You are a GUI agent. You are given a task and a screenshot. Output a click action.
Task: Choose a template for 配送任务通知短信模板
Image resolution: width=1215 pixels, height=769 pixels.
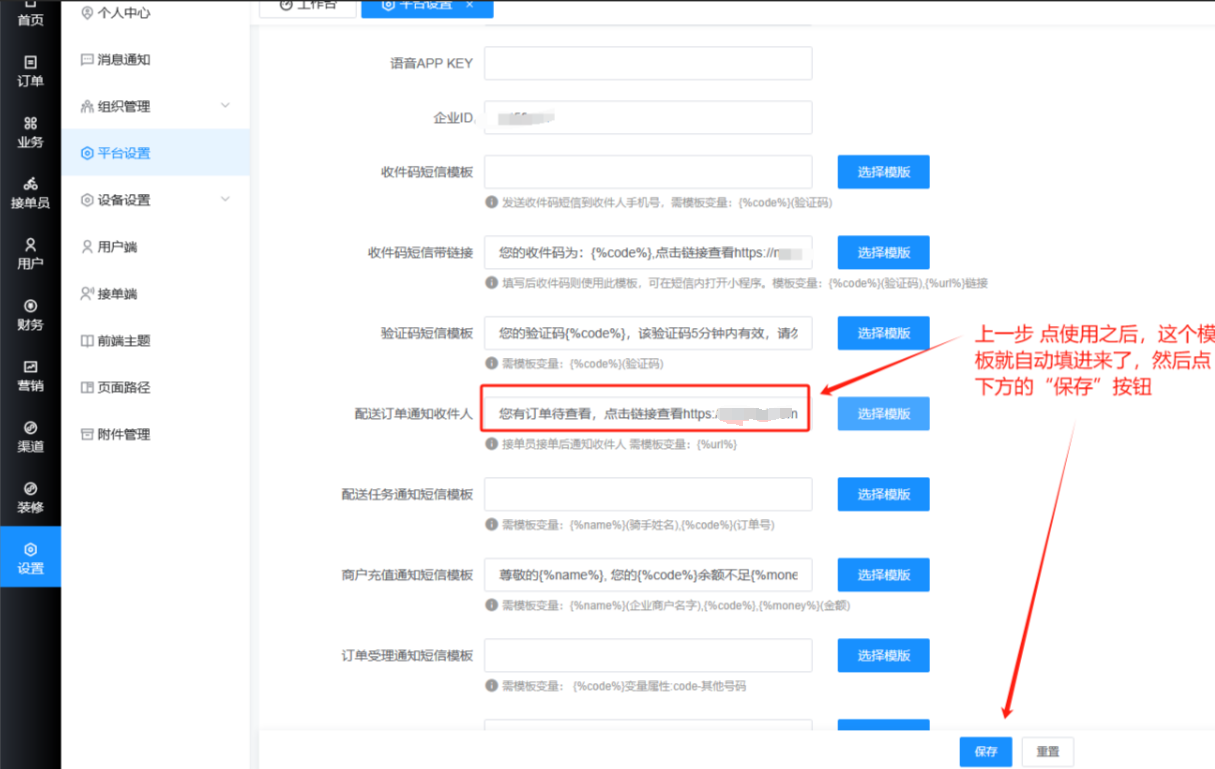pyautogui.click(x=883, y=494)
